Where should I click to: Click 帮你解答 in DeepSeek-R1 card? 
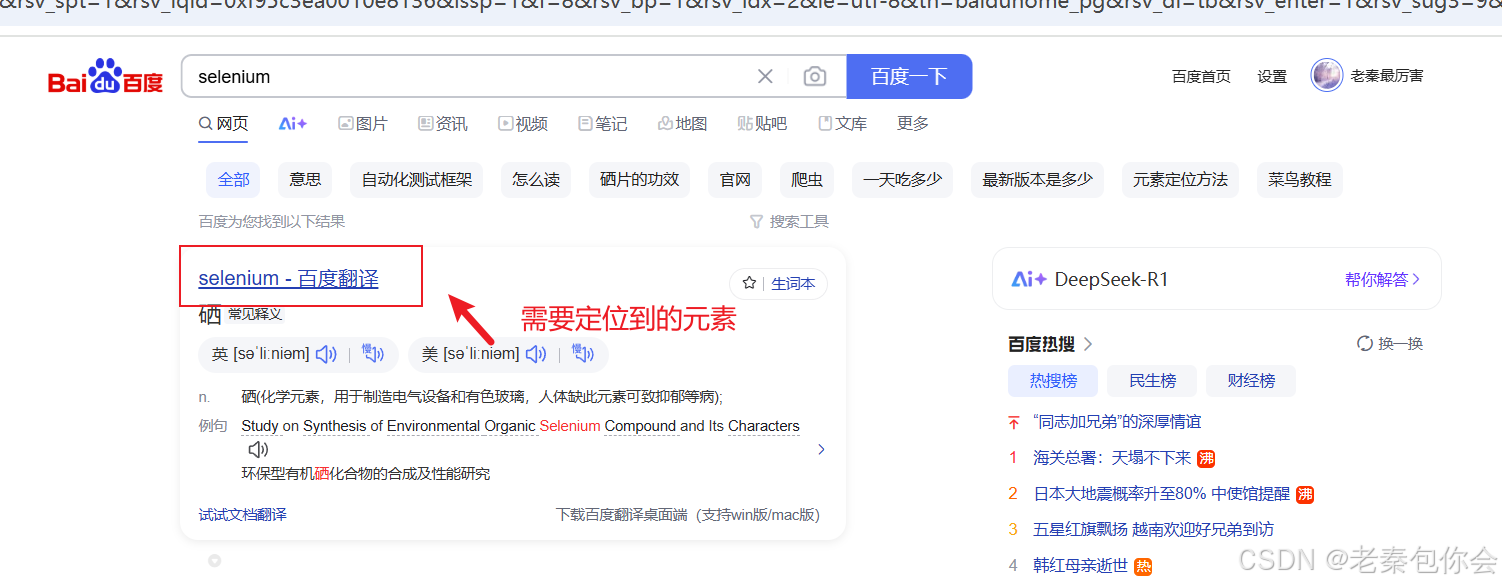[x=1383, y=279]
